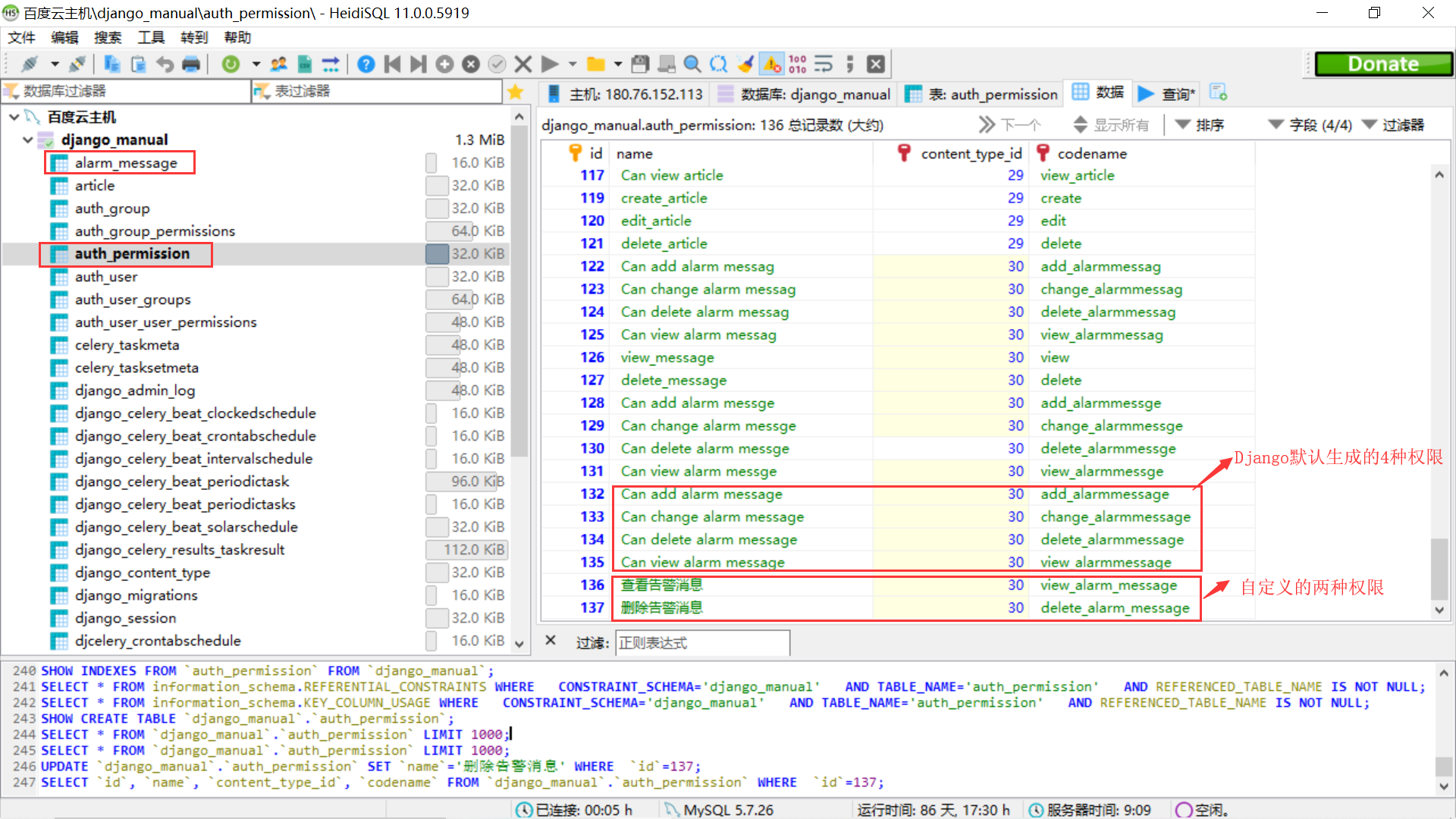Screen dimensions: 1456x819
Task: Click in the 正则表达式 filter input
Action: [x=702, y=643]
